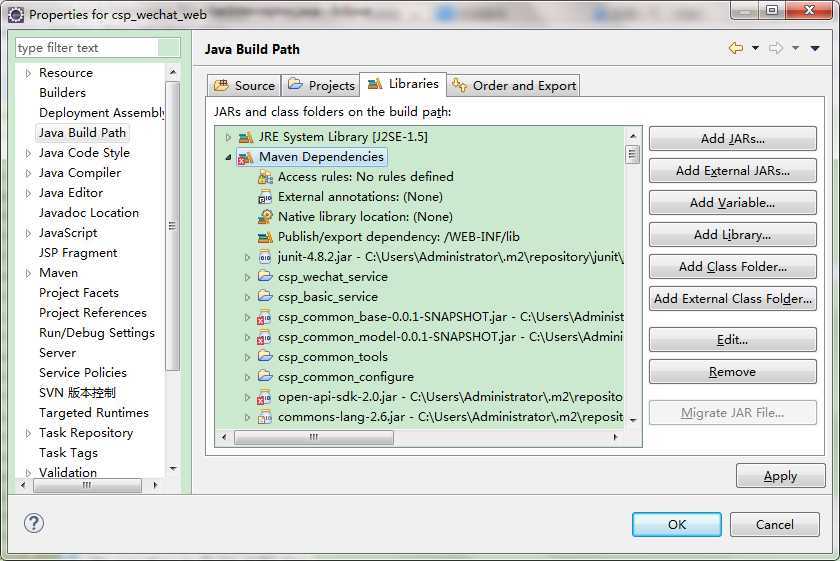The image size is (840, 561).
Task: Select Run/Debug Settings in the sidebar
Action: click(97, 333)
